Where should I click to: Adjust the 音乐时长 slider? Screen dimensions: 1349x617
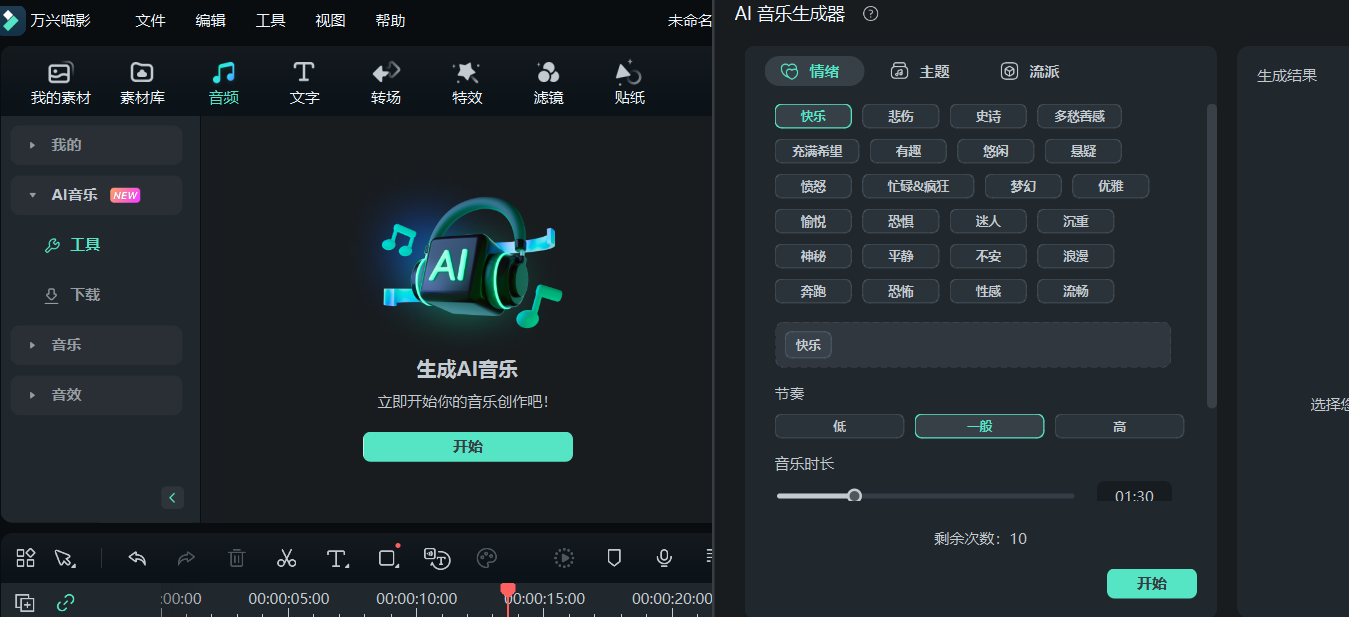[x=854, y=495]
